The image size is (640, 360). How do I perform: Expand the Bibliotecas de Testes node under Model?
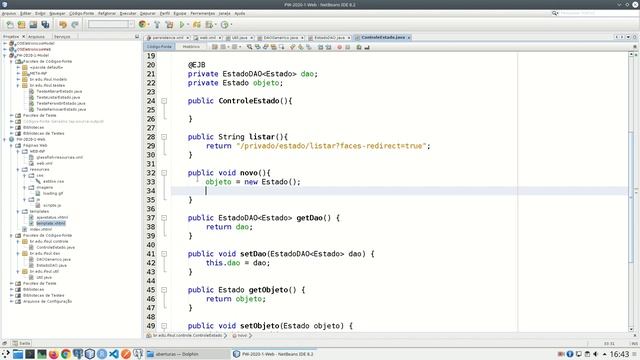11,133
